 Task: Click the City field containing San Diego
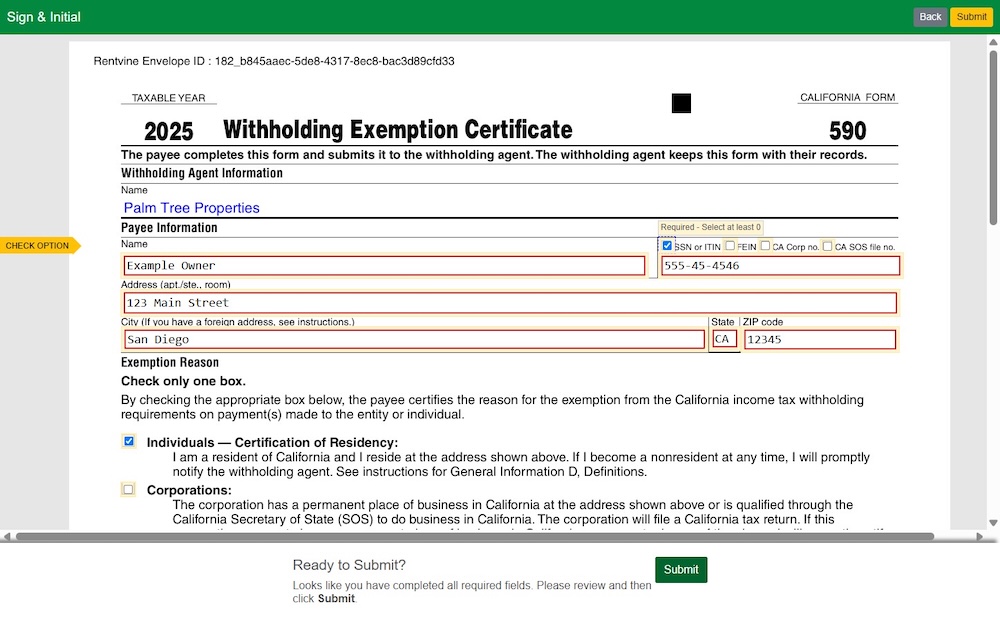pyautogui.click(x=414, y=339)
